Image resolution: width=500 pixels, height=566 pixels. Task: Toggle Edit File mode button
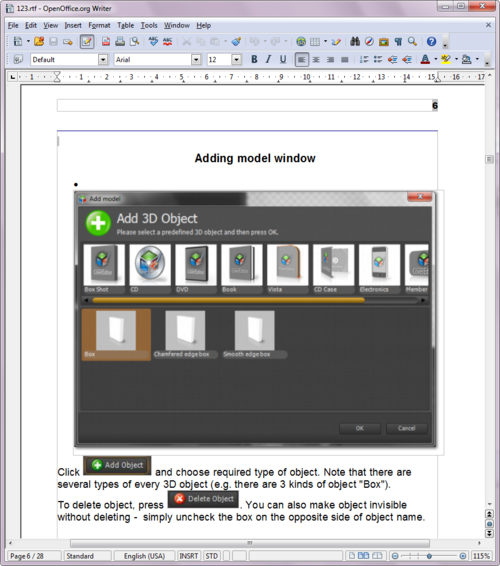87,42
